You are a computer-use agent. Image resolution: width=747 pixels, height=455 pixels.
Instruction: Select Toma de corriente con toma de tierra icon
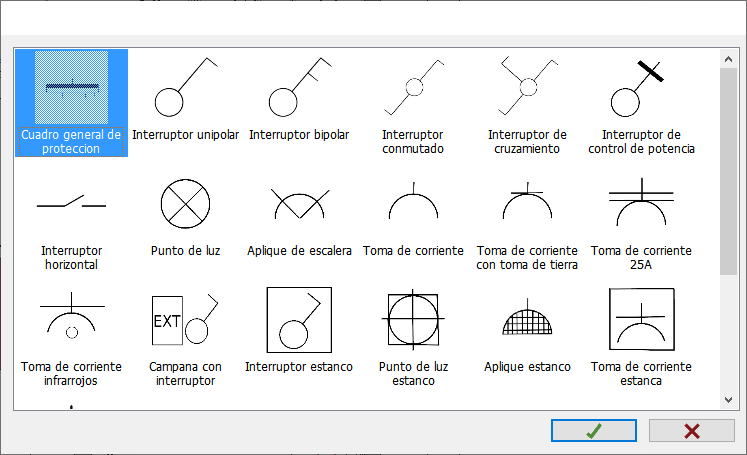click(527, 200)
